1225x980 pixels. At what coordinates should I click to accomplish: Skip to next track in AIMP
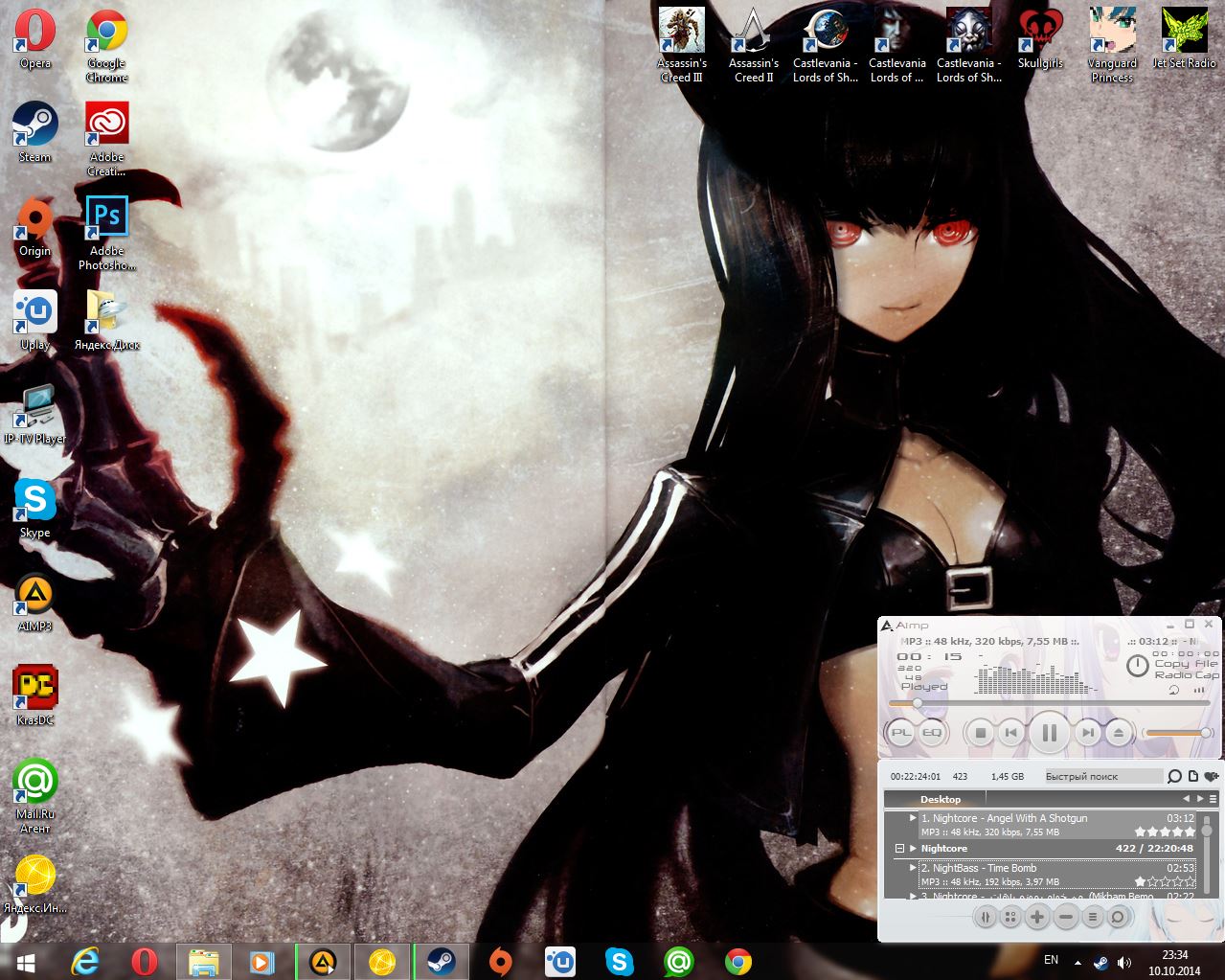pos(1087,734)
